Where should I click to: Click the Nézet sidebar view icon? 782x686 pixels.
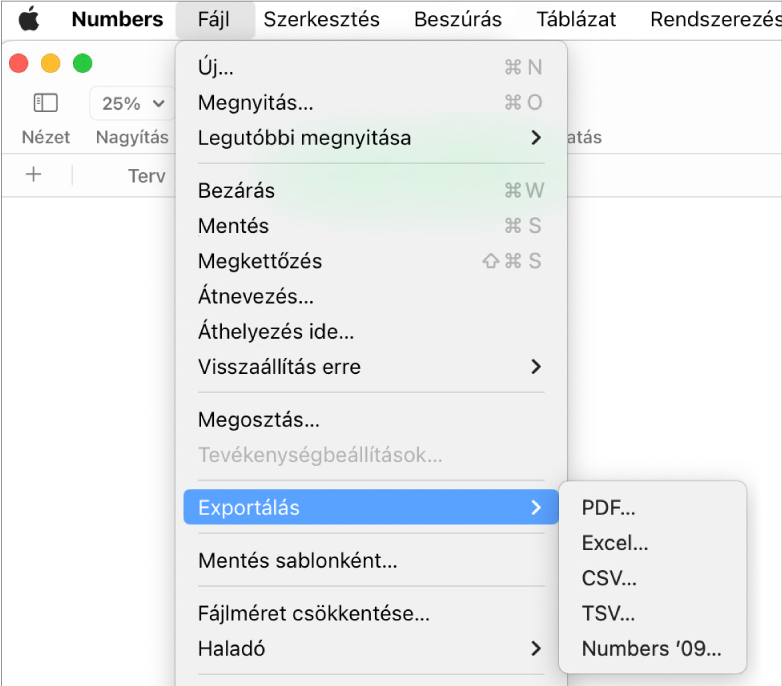click(x=45, y=103)
